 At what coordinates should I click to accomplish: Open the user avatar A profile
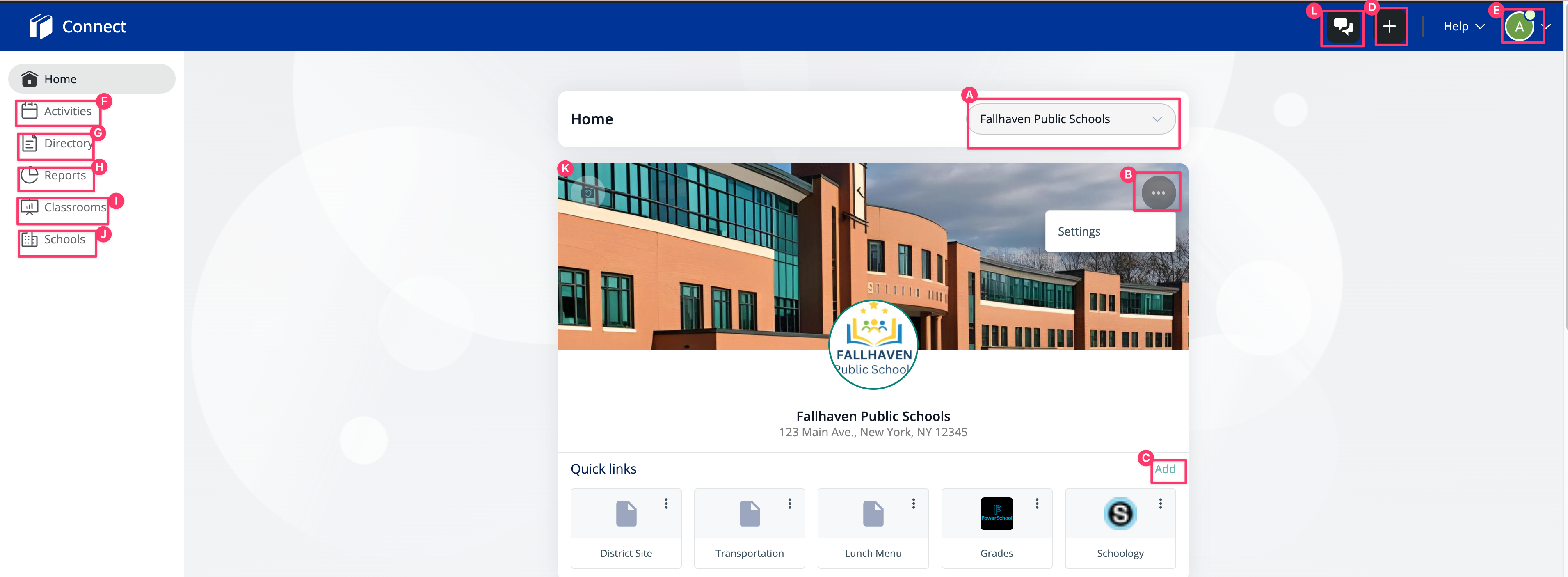[1519, 26]
